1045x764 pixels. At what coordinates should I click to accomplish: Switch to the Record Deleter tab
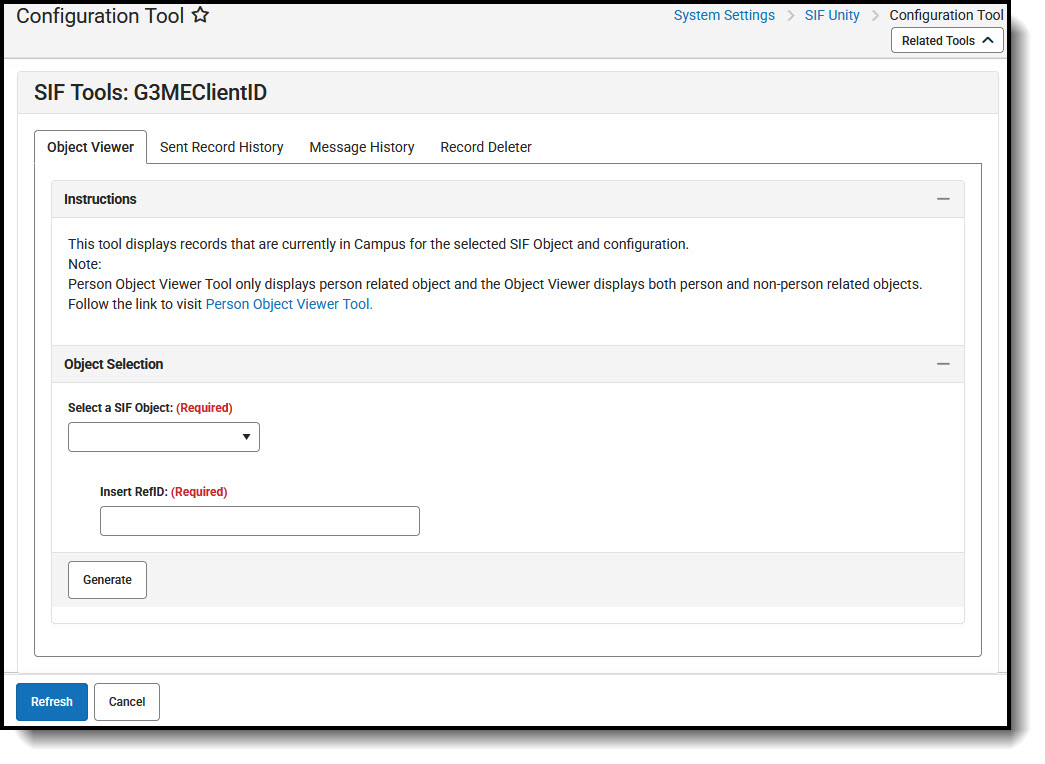(x=485, y=147)
